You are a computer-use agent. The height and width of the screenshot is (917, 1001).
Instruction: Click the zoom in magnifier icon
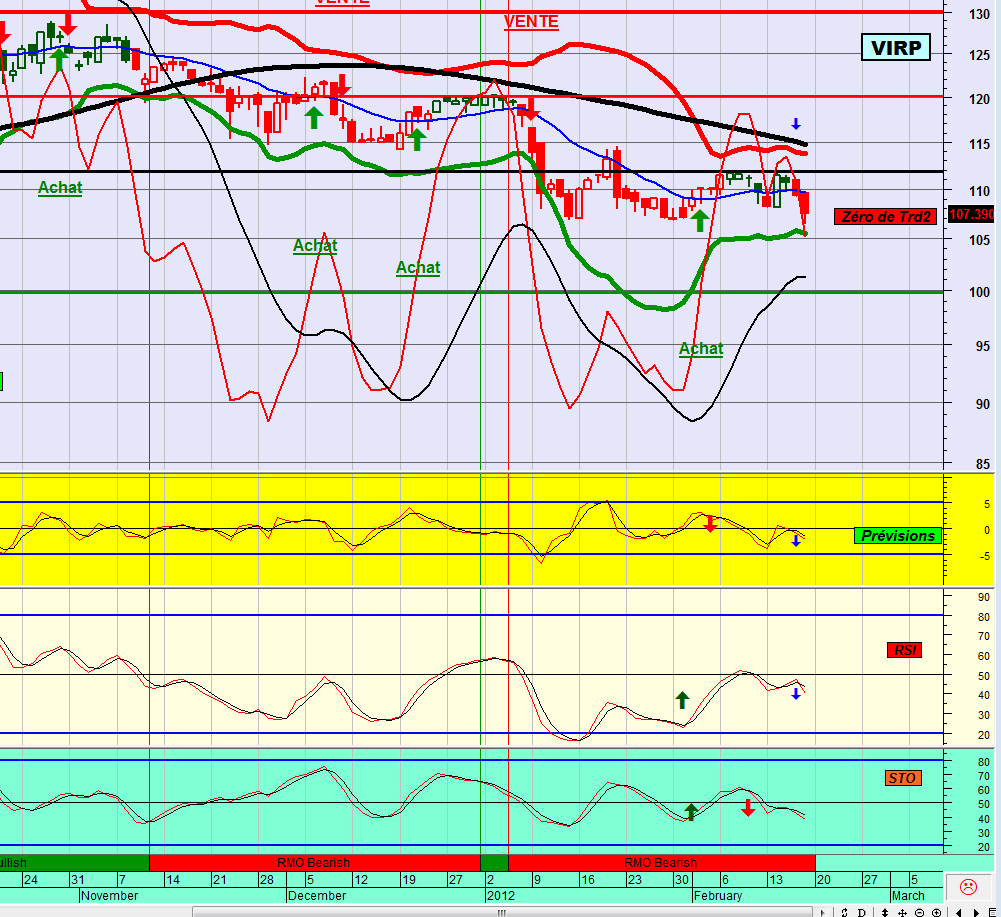(x=937, y=913)
